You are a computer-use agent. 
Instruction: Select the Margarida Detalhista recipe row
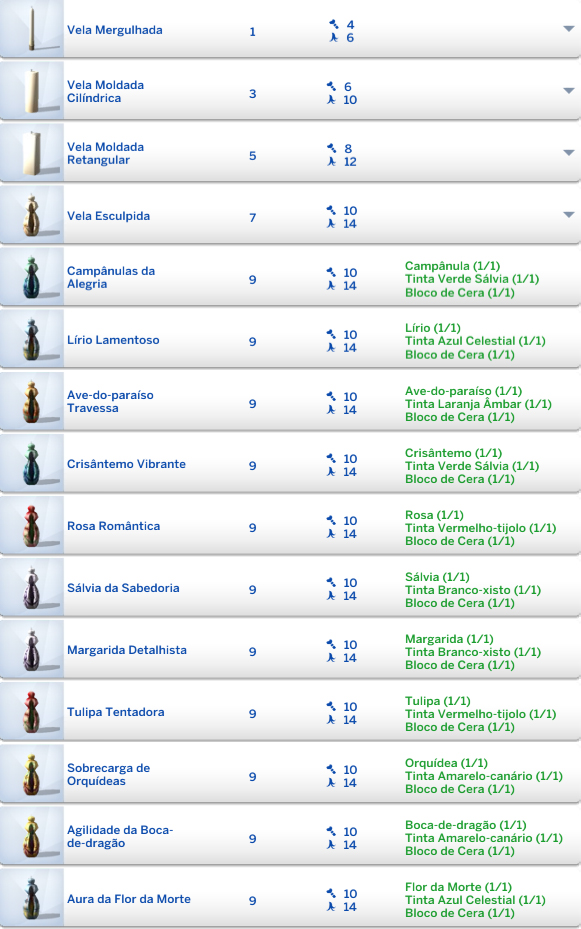point(290,650)
